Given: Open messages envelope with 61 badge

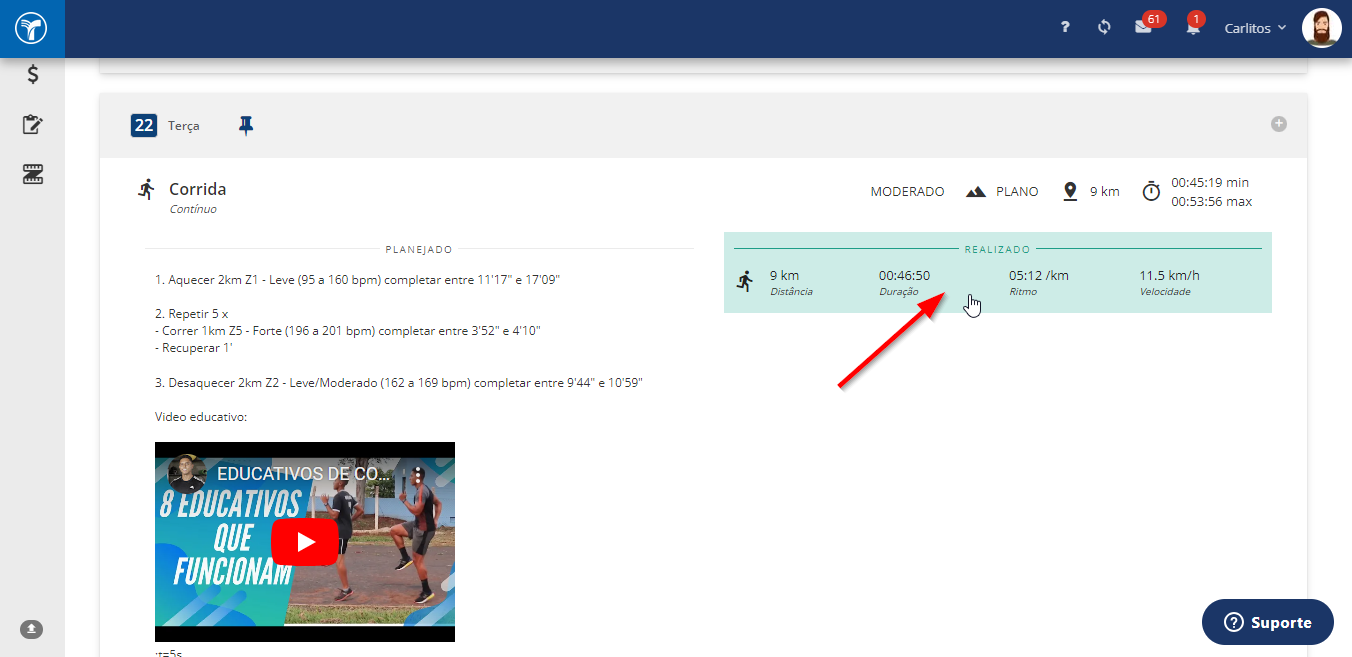Looking at the screenshot, I should point(1147,25).
